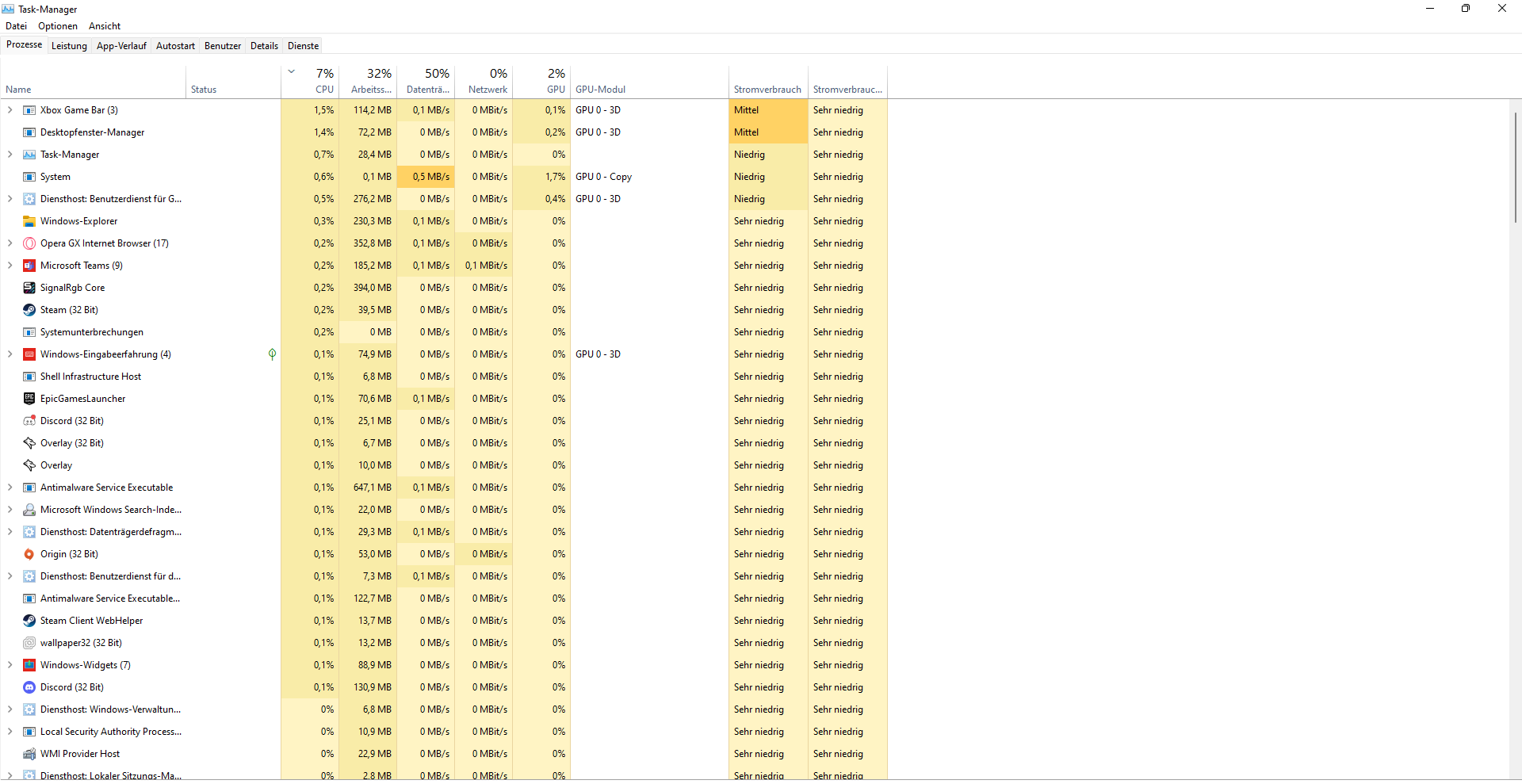The width and height of the screenshot is (1522, 784).
Task: Select the Antimalware Service Executable... 122,7 MB row
Action: 444,599
